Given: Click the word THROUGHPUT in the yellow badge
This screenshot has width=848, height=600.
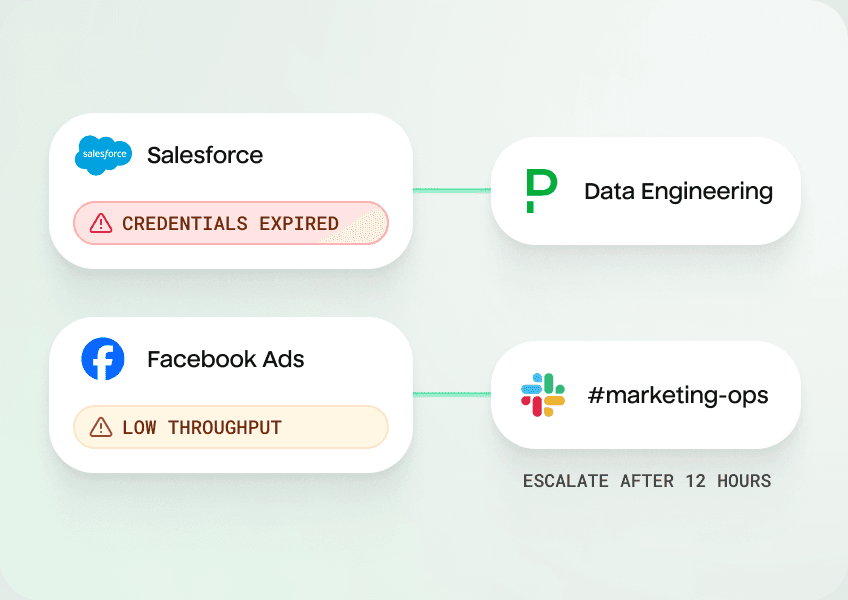Looking at the screenshot, I should [224, 428].
